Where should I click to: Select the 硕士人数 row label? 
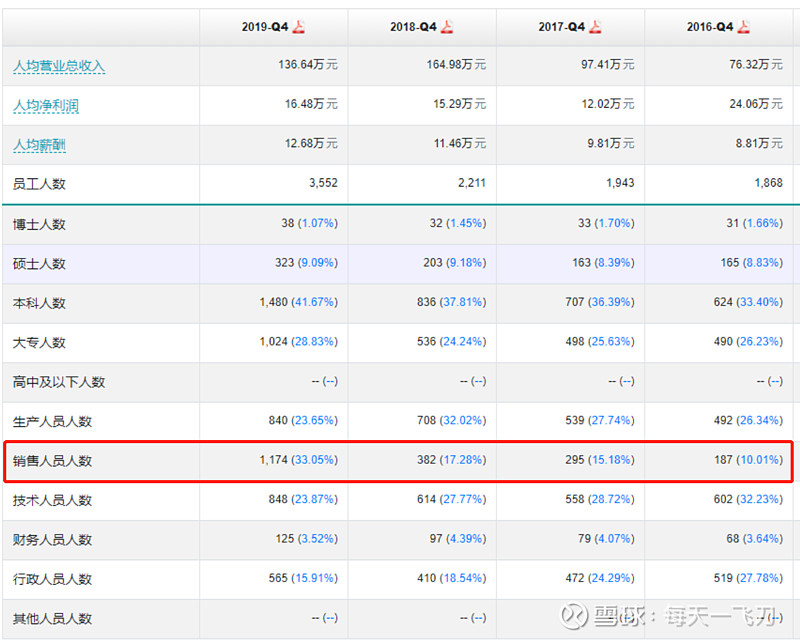pyautogui.click(x=39, y=264)
